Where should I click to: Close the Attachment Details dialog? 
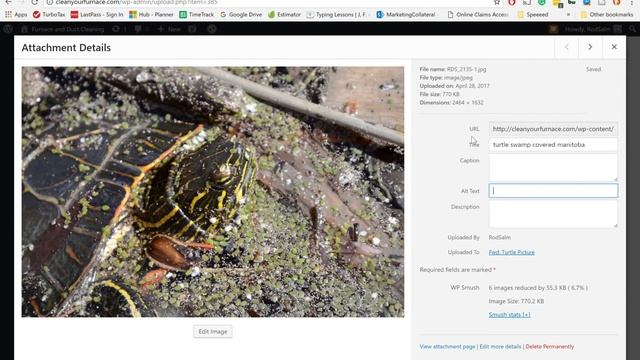coord(614,47)
